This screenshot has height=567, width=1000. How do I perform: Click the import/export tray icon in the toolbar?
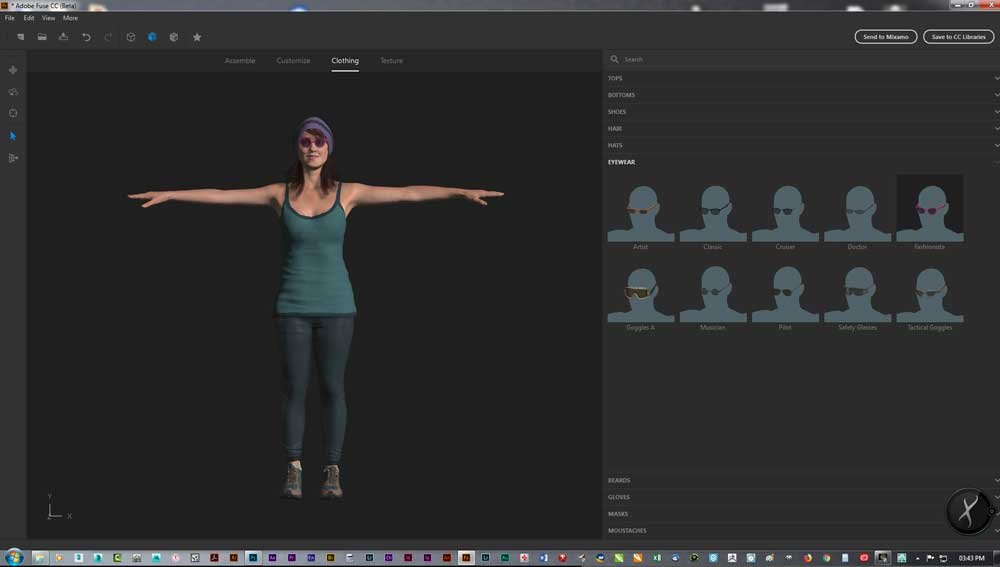tap(64, 37)
